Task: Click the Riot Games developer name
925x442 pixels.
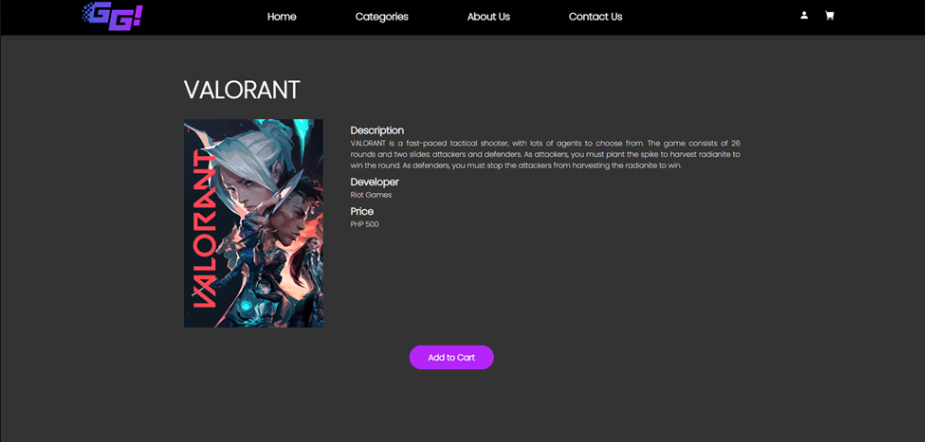Action: point(371,195)
